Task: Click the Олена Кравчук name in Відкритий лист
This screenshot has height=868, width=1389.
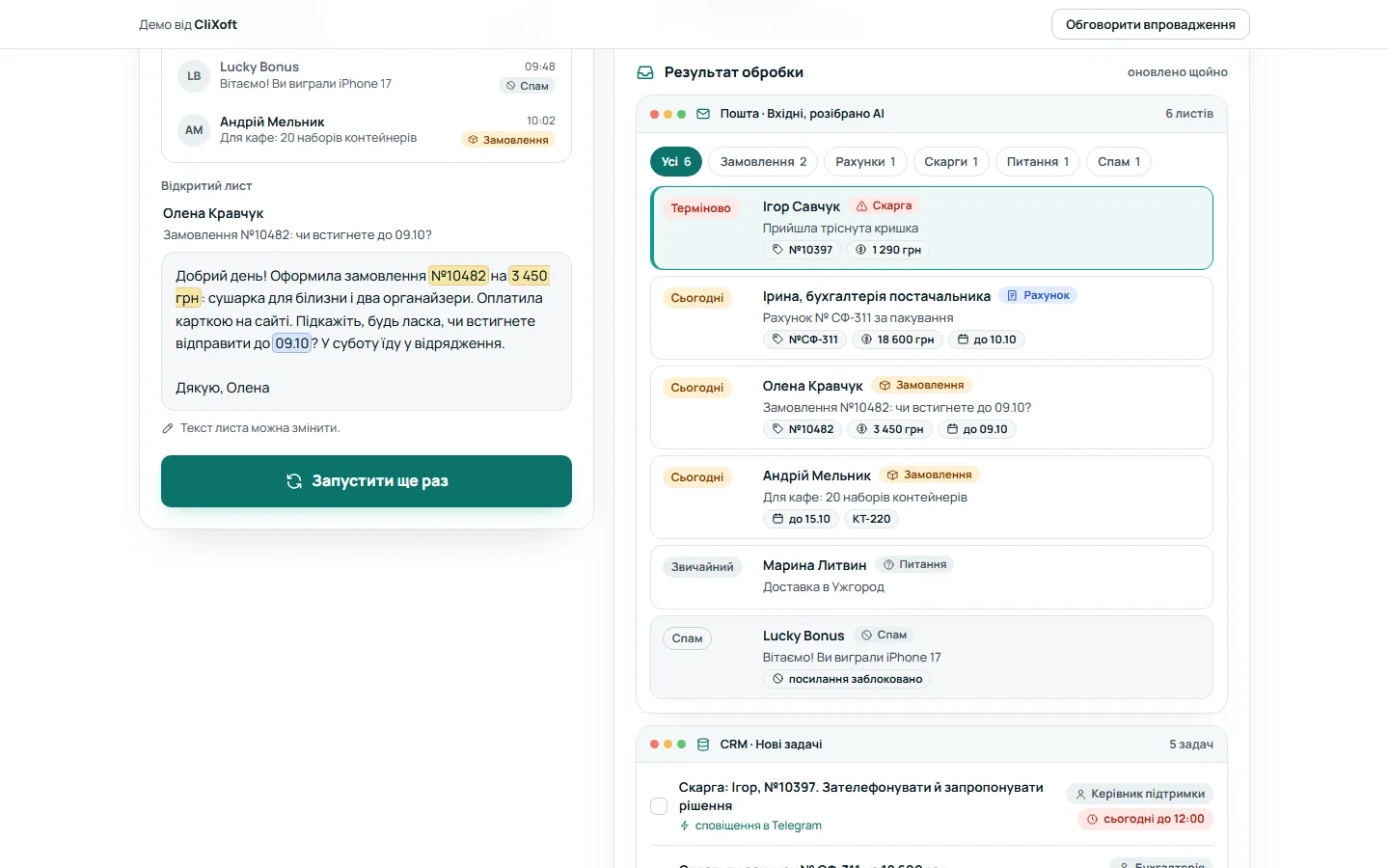Action: pyautogui.click(x=213, y=214)
